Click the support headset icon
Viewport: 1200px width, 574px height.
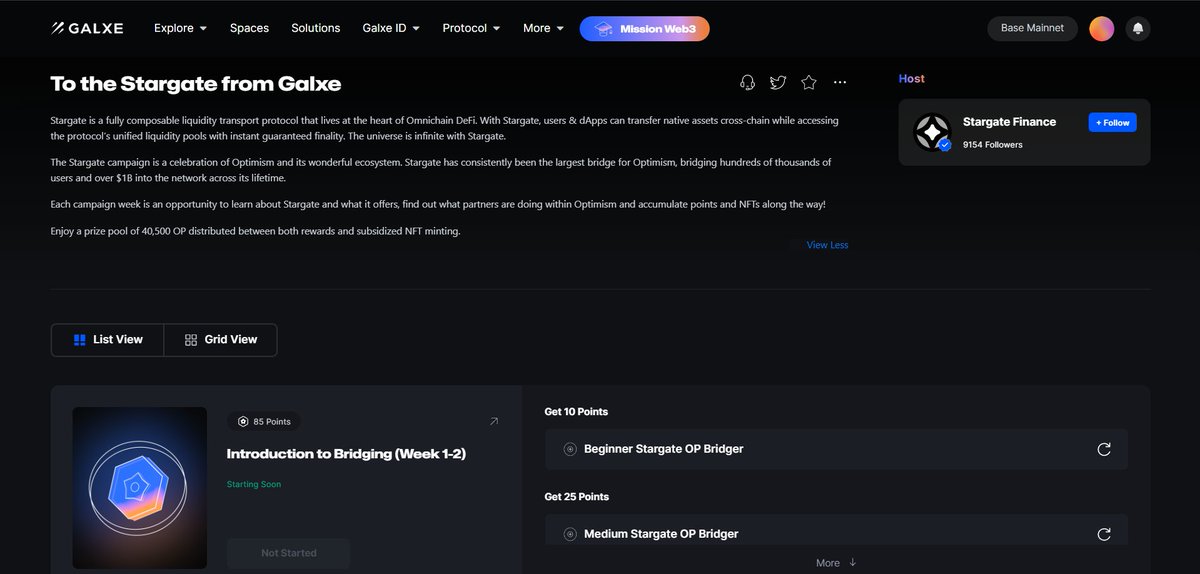pyautogui.click(x=747, y=83)
